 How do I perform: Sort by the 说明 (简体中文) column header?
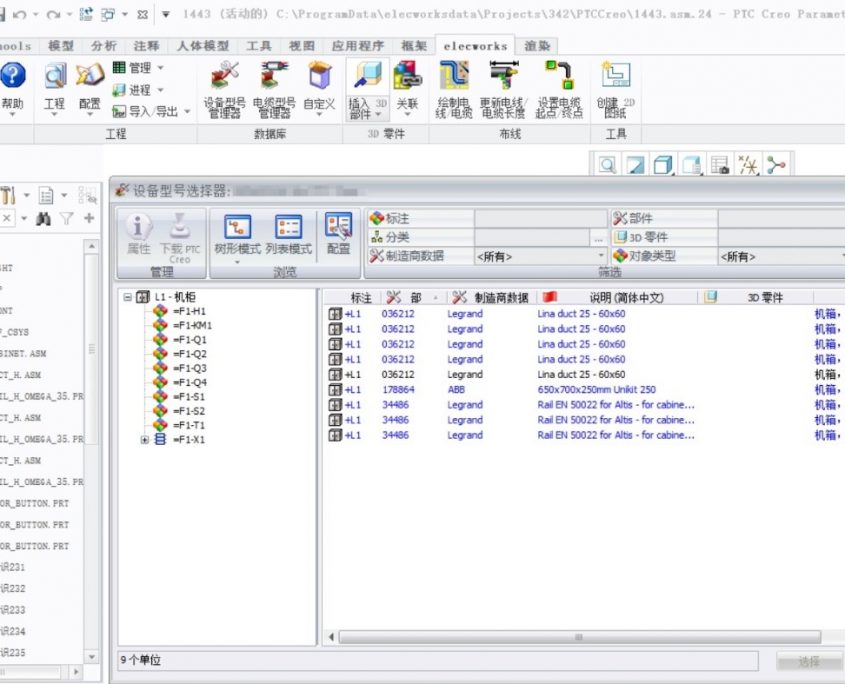(619, 298)
